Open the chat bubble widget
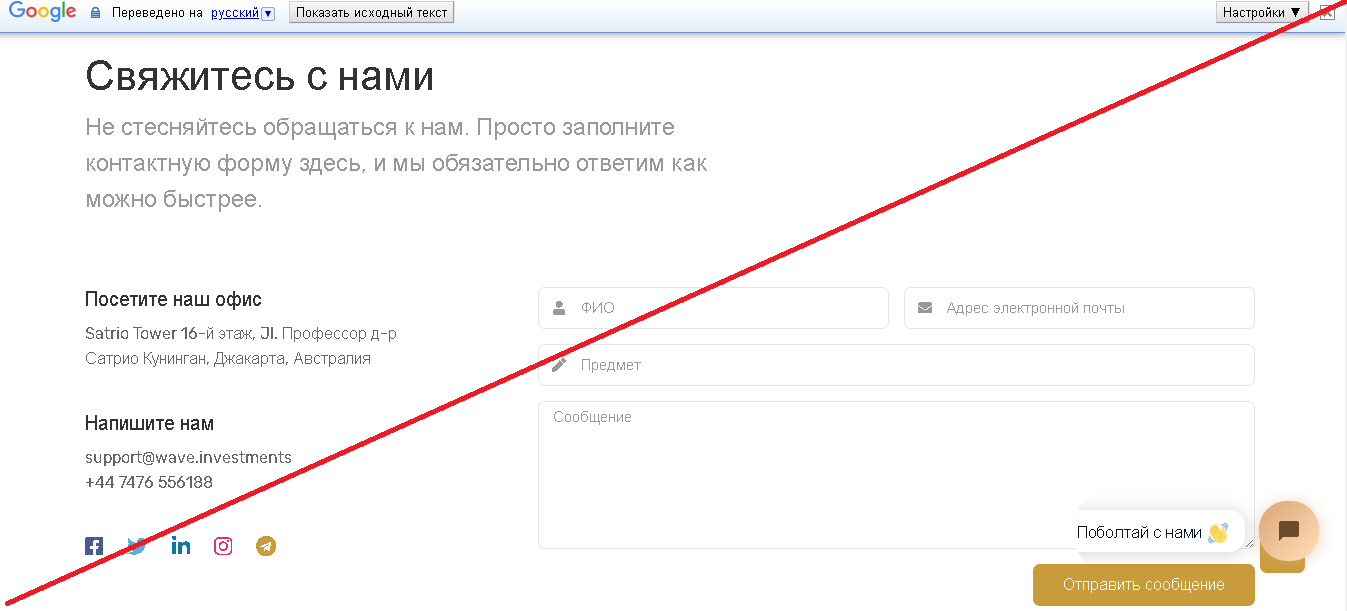 pos(1288,531)
